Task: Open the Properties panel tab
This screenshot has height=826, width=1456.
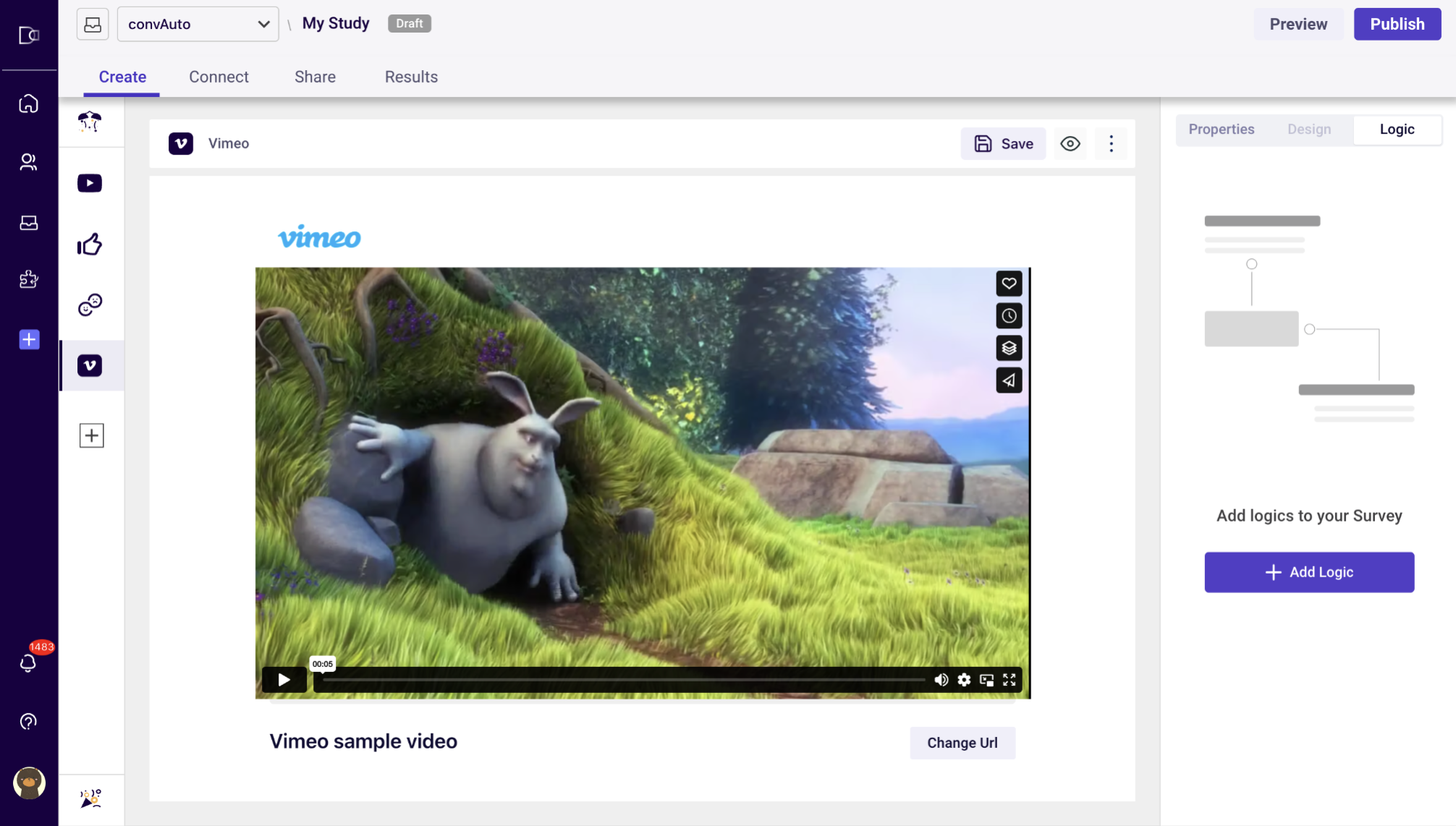Action: pos(1222,129)
